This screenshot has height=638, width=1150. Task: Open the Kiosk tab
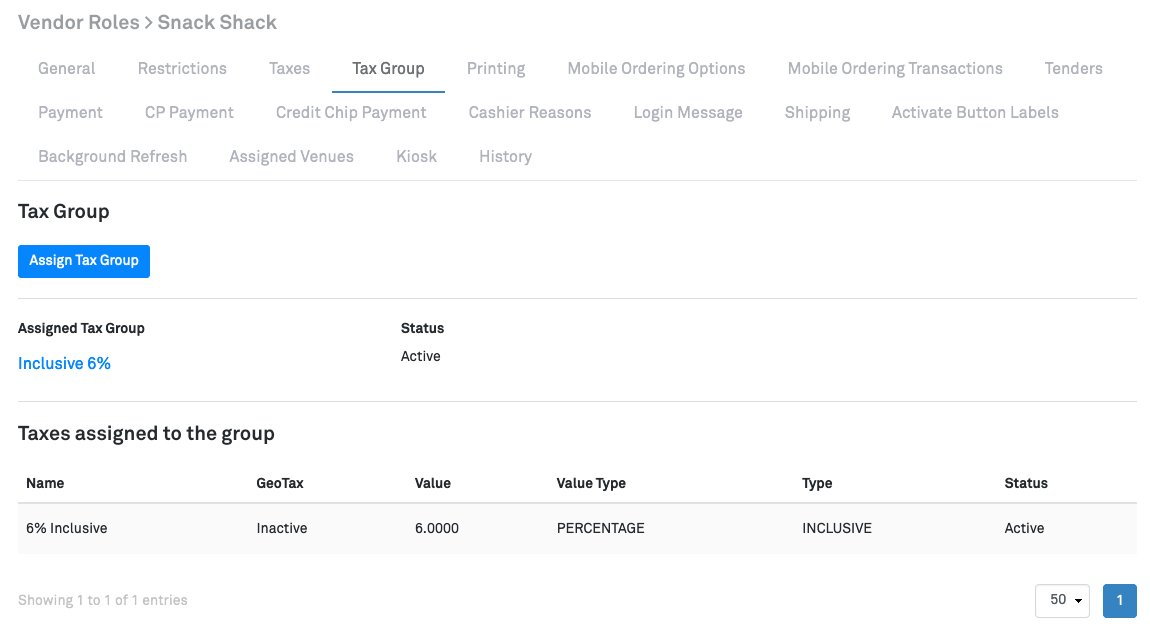tap(416, 157)
